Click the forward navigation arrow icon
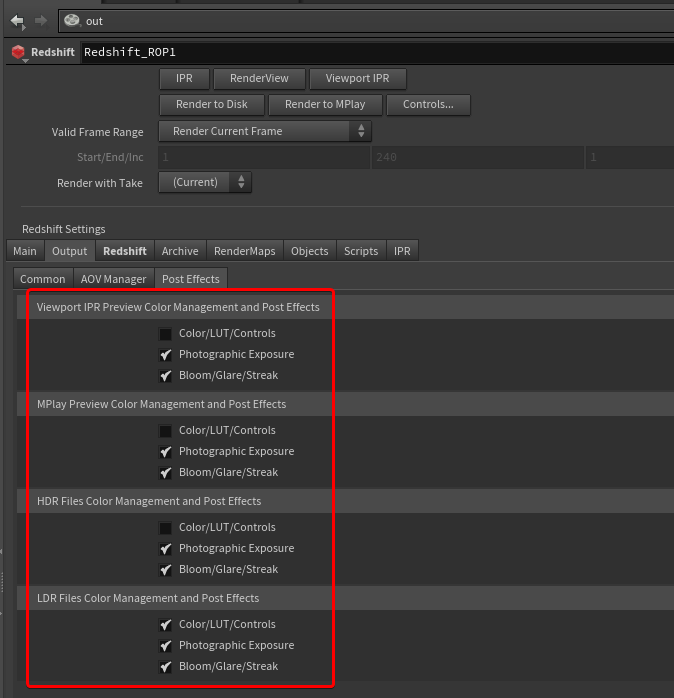The image size is (674, 698). 41,20
